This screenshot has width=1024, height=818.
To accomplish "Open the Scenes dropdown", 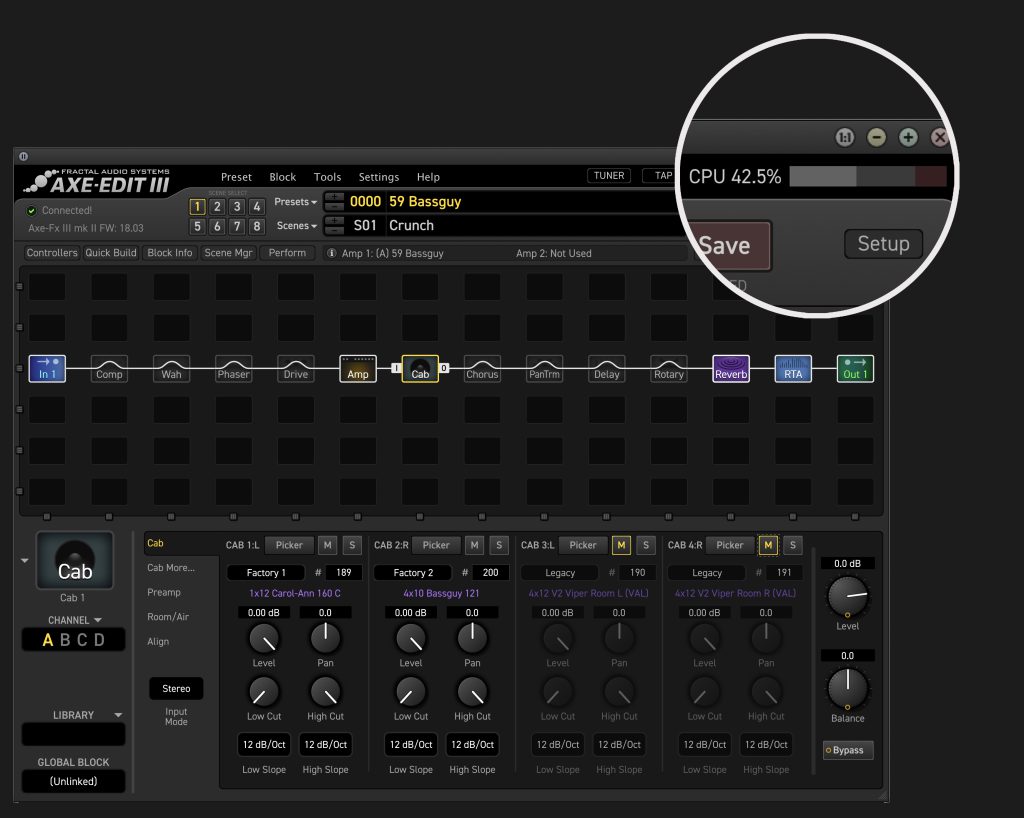I will tap(295, 226).
